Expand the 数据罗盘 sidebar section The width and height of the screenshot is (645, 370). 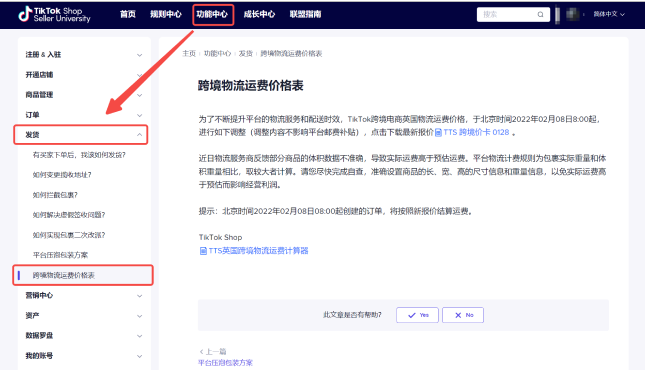pyautogui.click(x=84, y=336)
